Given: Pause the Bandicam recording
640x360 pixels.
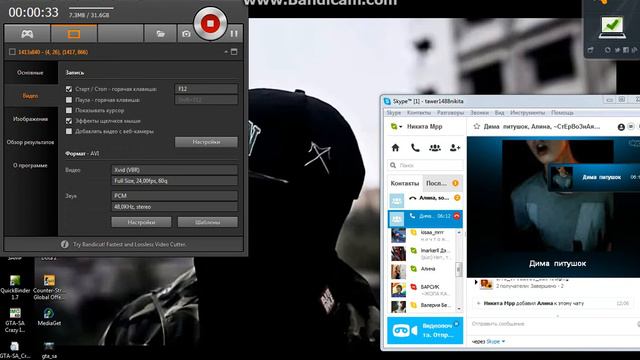Looking at the screenshot, I should (x=234, y=34).
